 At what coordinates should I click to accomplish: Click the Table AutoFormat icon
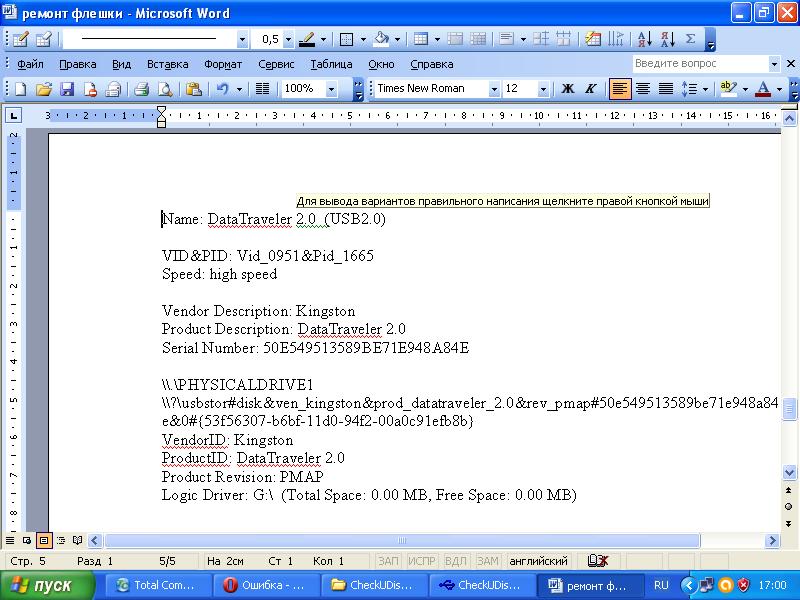593,39
